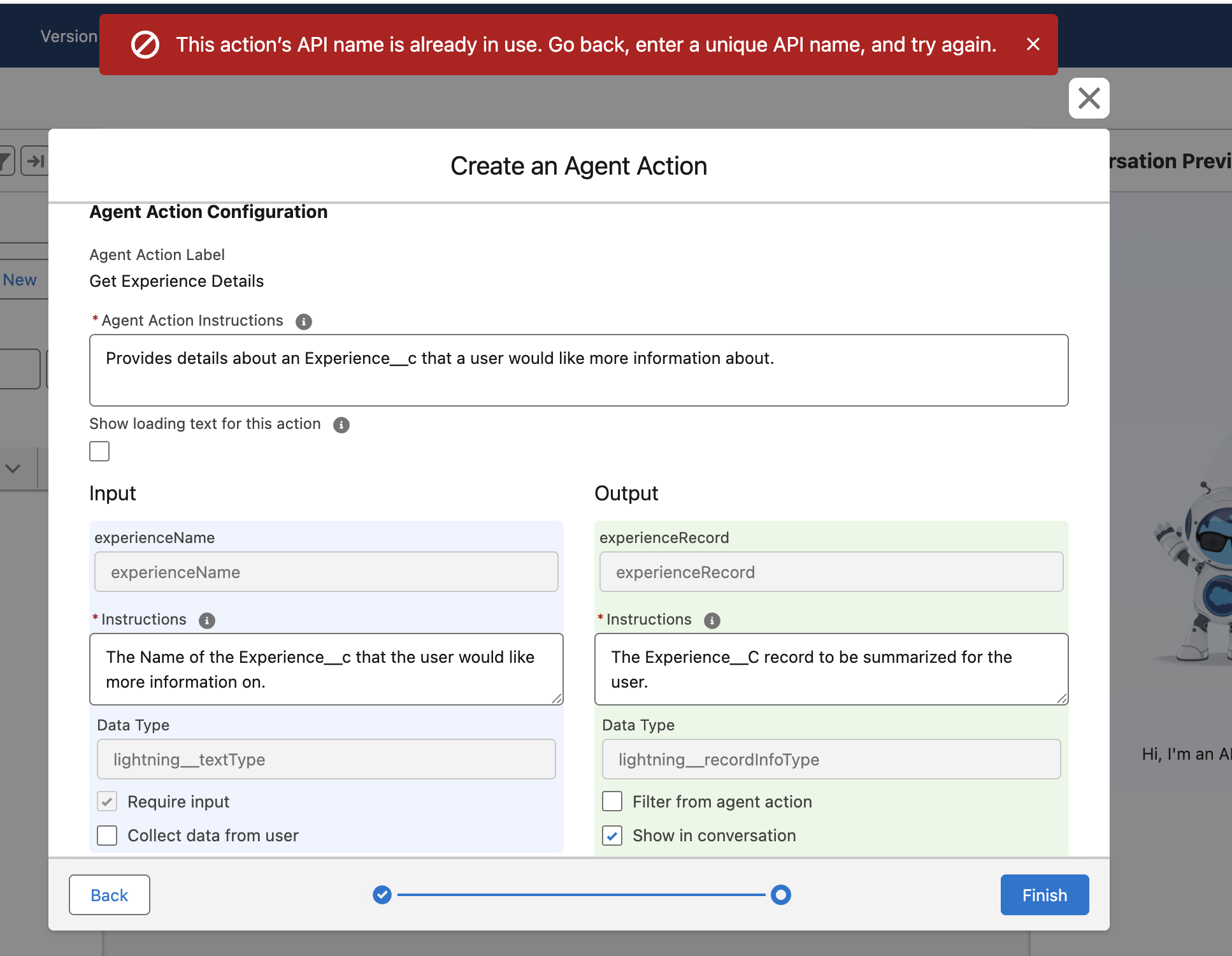Click the Finish button
The width and height of the screenshot is (1232, 956).
[x=1044, y=895]
